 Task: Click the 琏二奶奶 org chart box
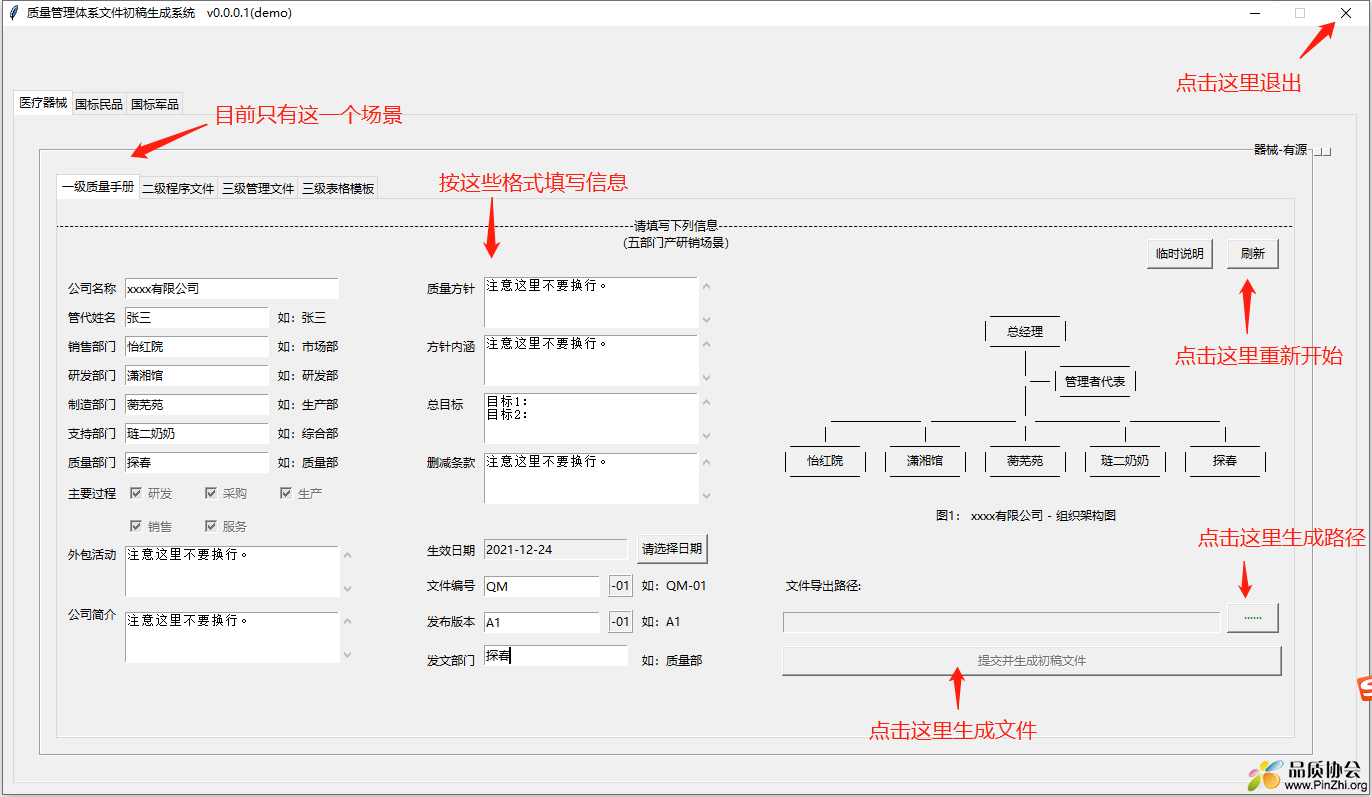(1125, 461)
